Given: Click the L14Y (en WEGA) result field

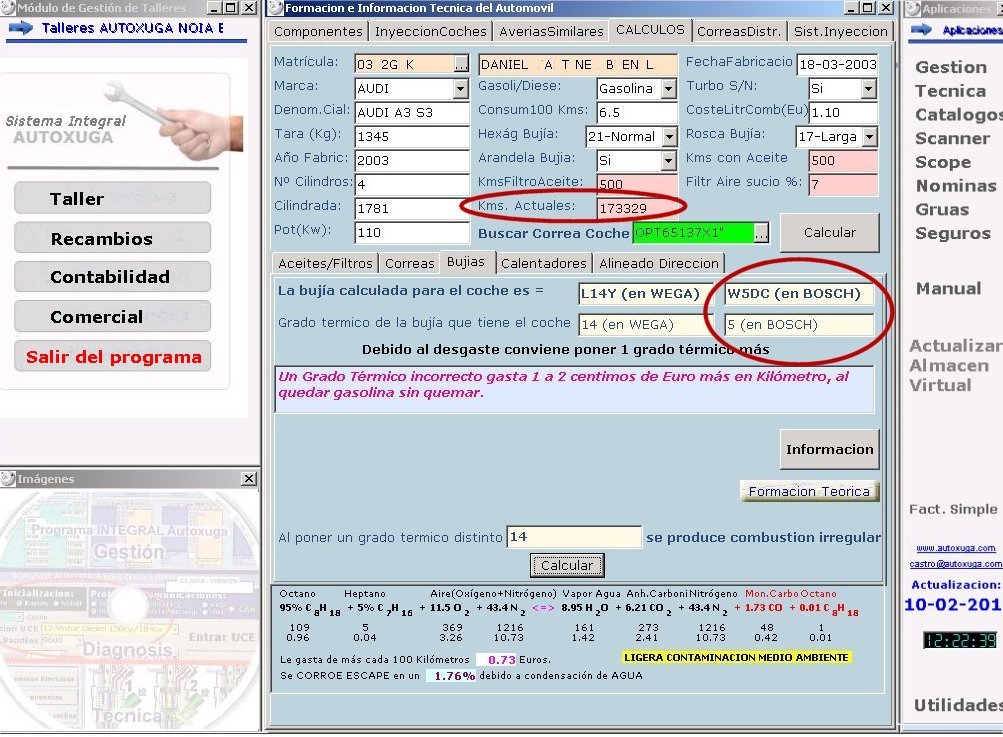Looking at the screenshot, I should click(645, 294).
